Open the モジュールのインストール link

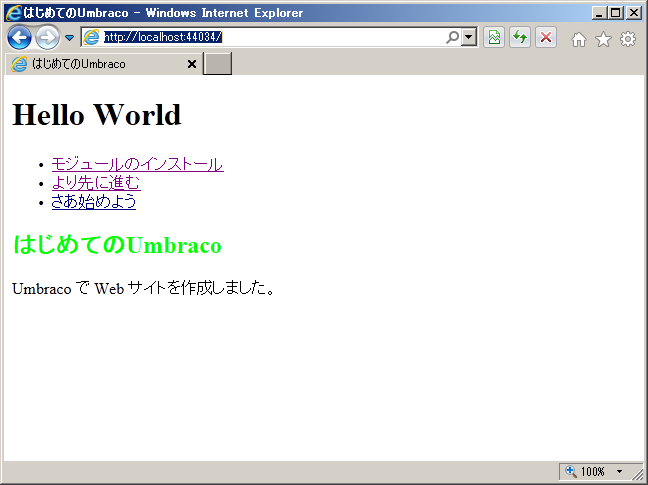click(138, 164)
